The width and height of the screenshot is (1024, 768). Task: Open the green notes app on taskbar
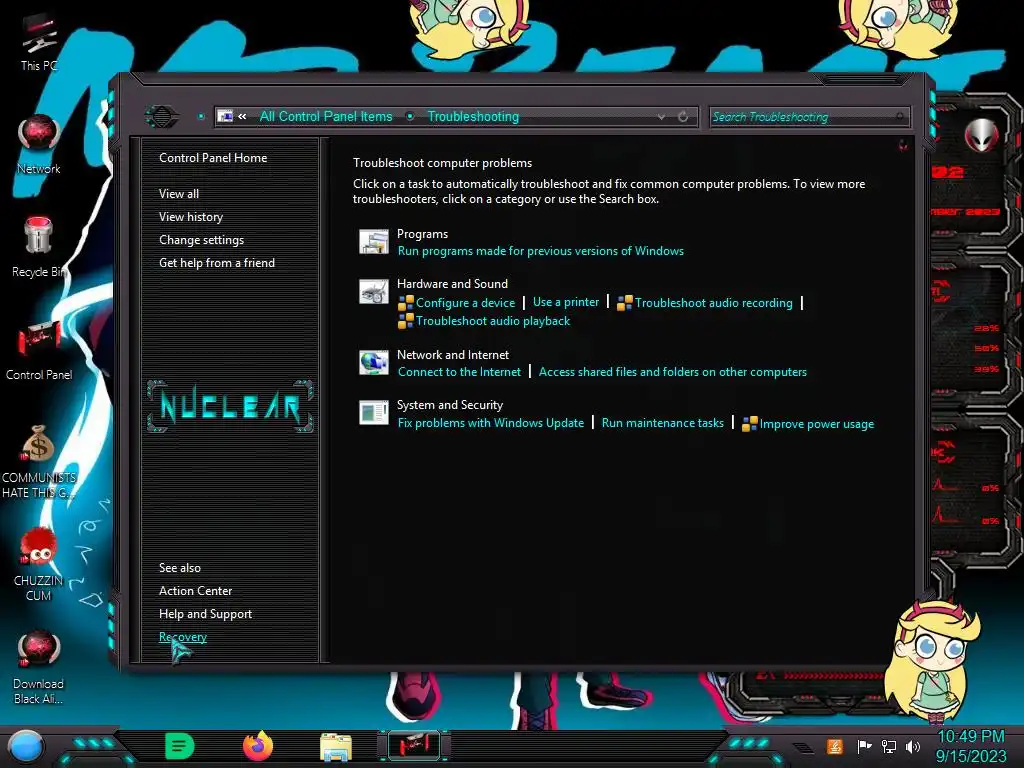180,746
